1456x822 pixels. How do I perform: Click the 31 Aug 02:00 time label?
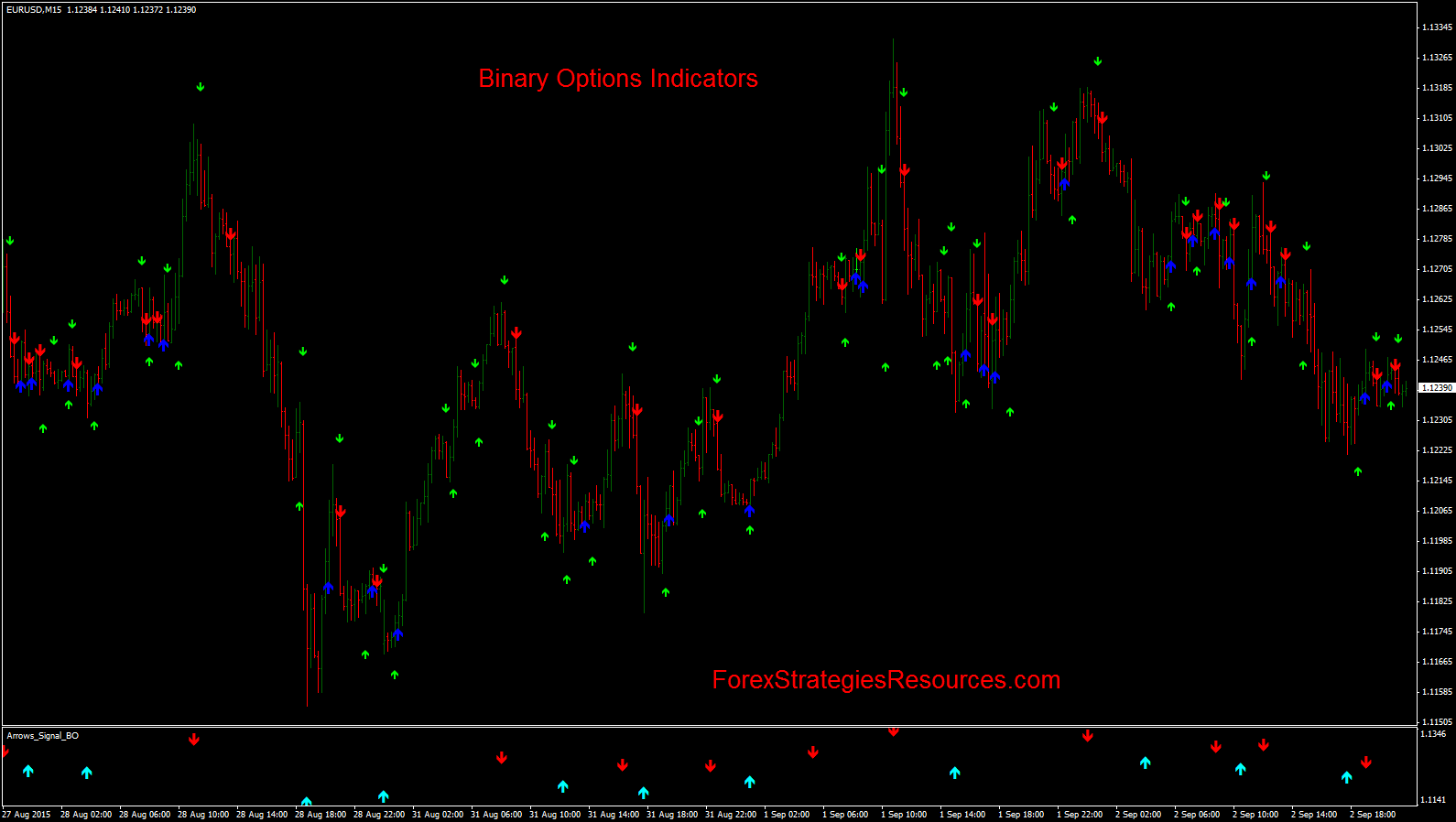438,815
